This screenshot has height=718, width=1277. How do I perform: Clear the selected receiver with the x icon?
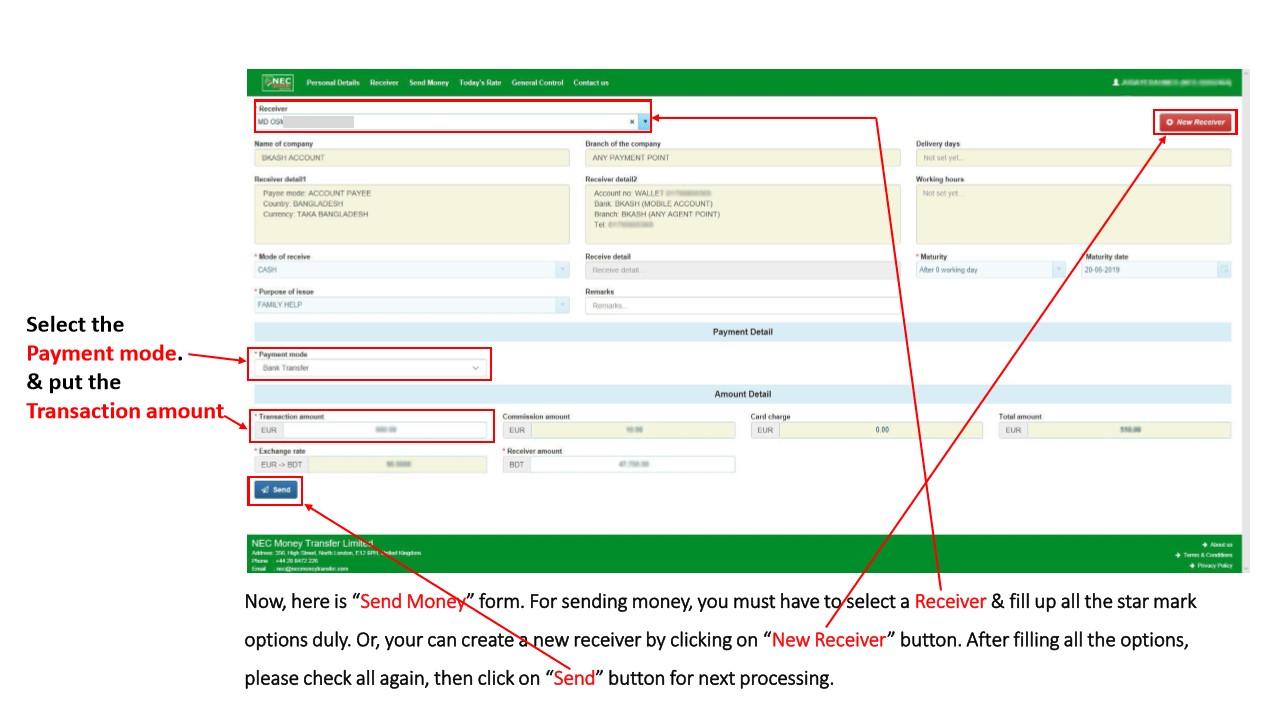[x=632, y=122]
